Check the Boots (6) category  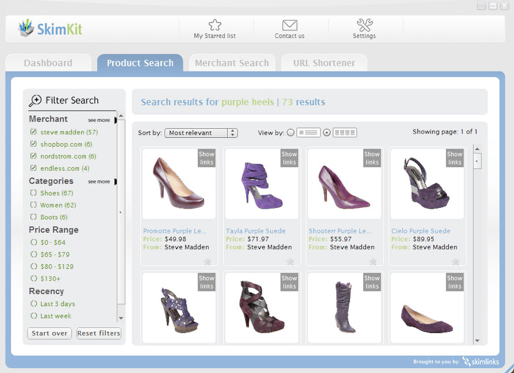(x=33, y=217)
